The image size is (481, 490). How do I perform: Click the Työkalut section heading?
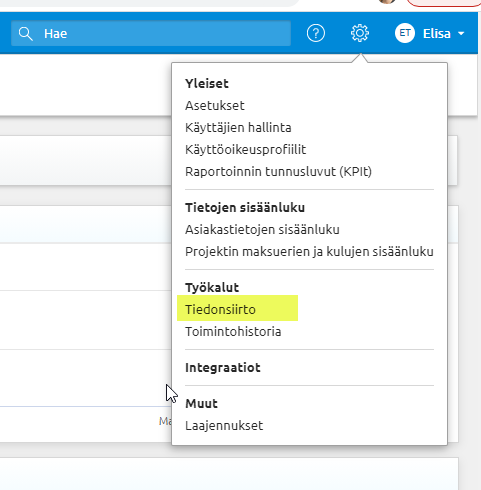coord(212,287)
